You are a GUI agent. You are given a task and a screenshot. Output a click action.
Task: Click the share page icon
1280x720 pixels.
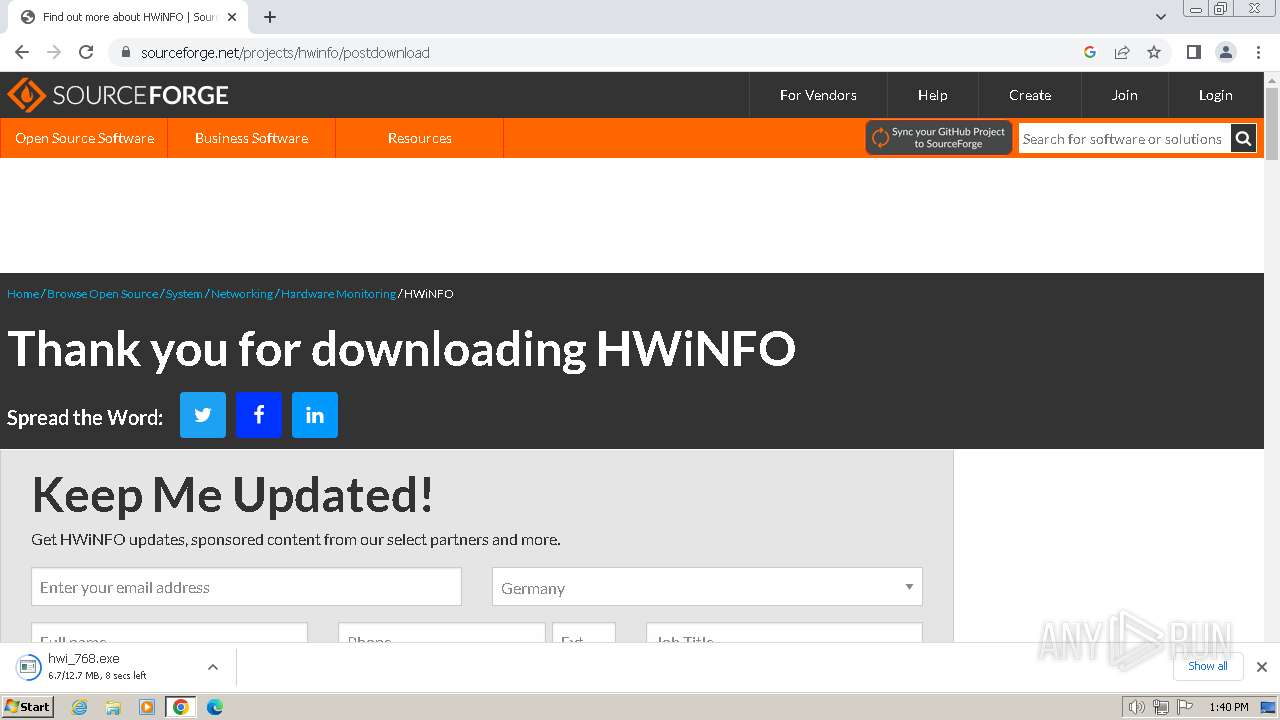tap(1122, 52)
